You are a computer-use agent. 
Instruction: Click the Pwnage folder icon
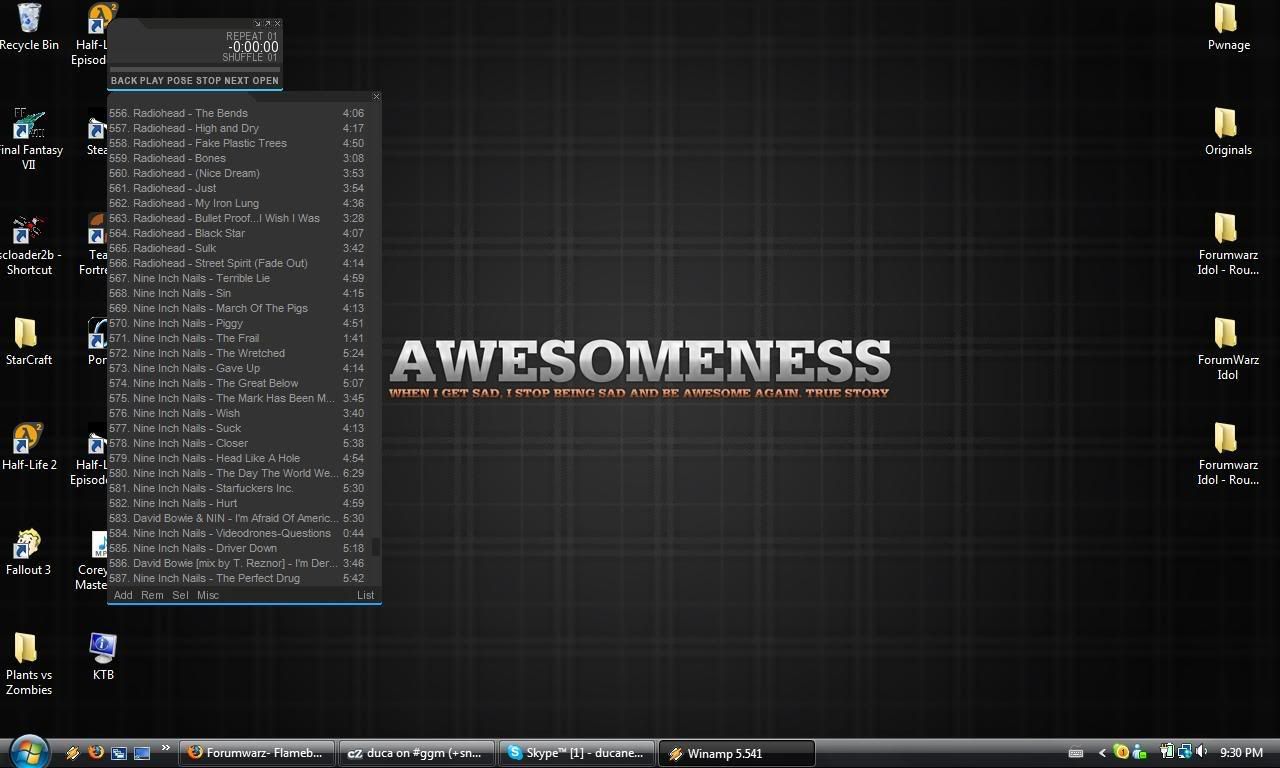click(1228, 27)
